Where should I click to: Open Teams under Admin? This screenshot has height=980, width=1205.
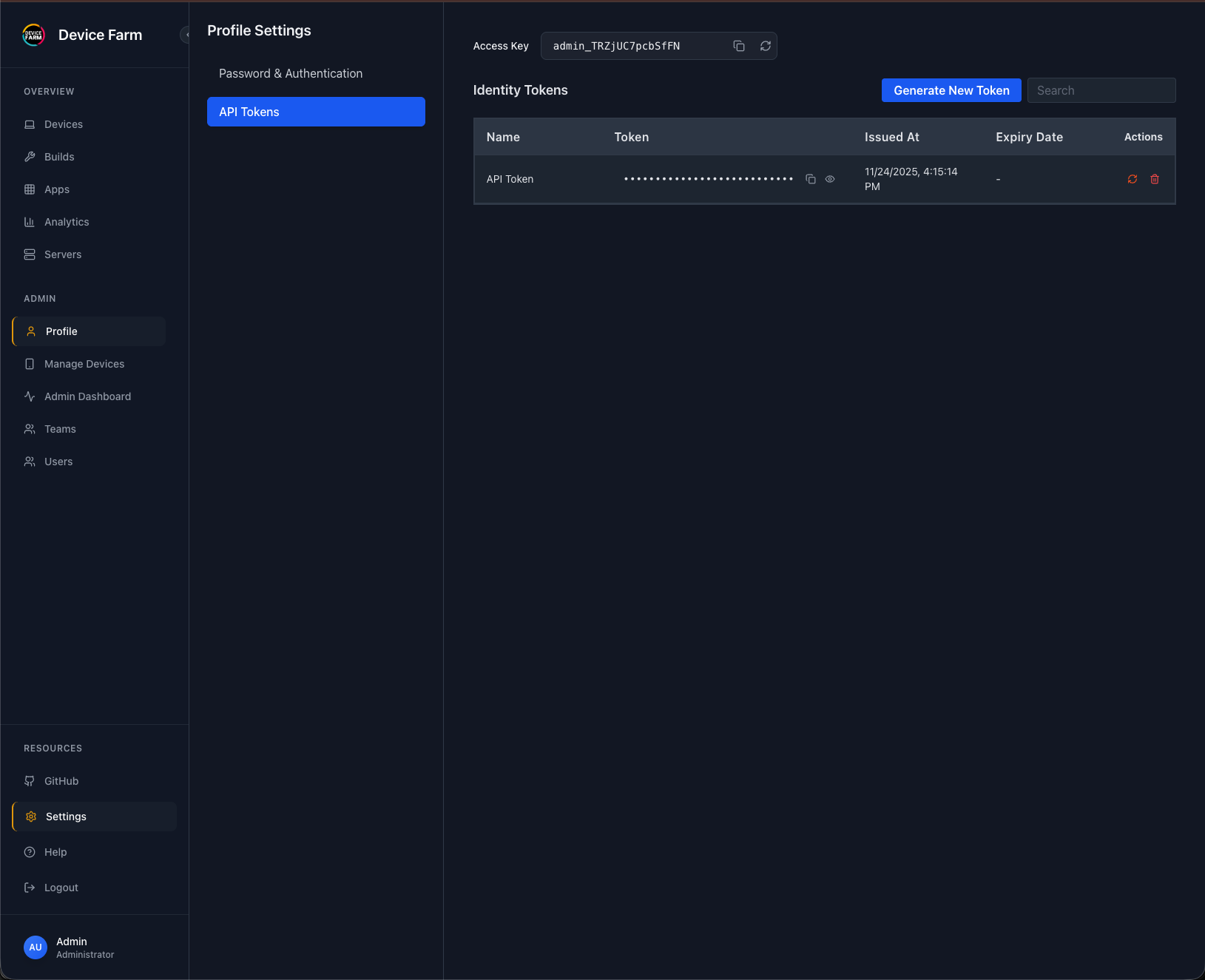59,428
